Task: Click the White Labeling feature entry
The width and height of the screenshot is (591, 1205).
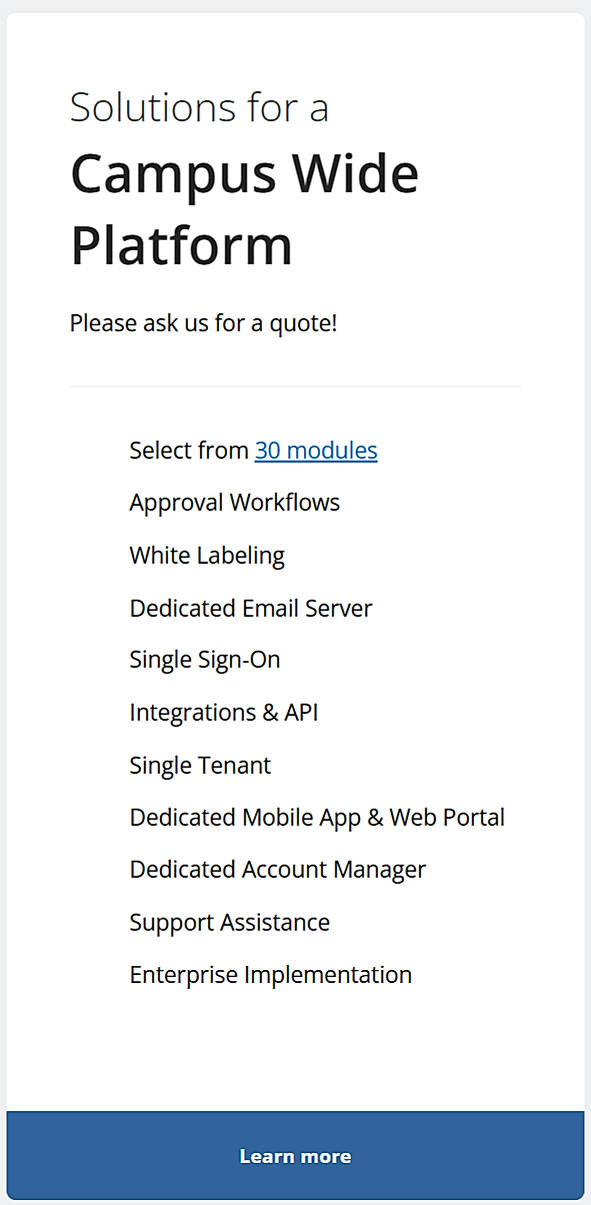Action: click(207, 555)
